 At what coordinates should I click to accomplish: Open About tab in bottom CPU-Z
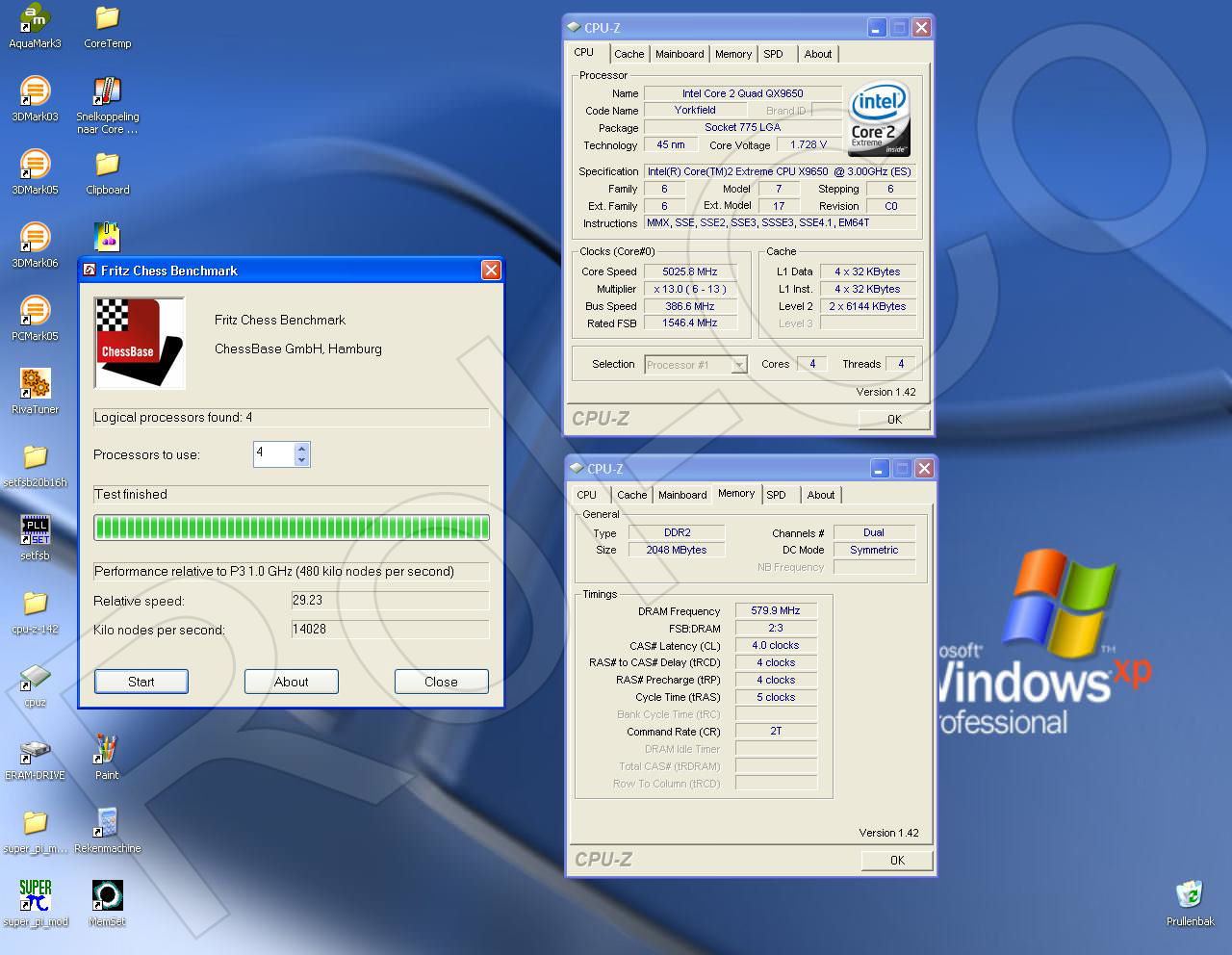821,495
